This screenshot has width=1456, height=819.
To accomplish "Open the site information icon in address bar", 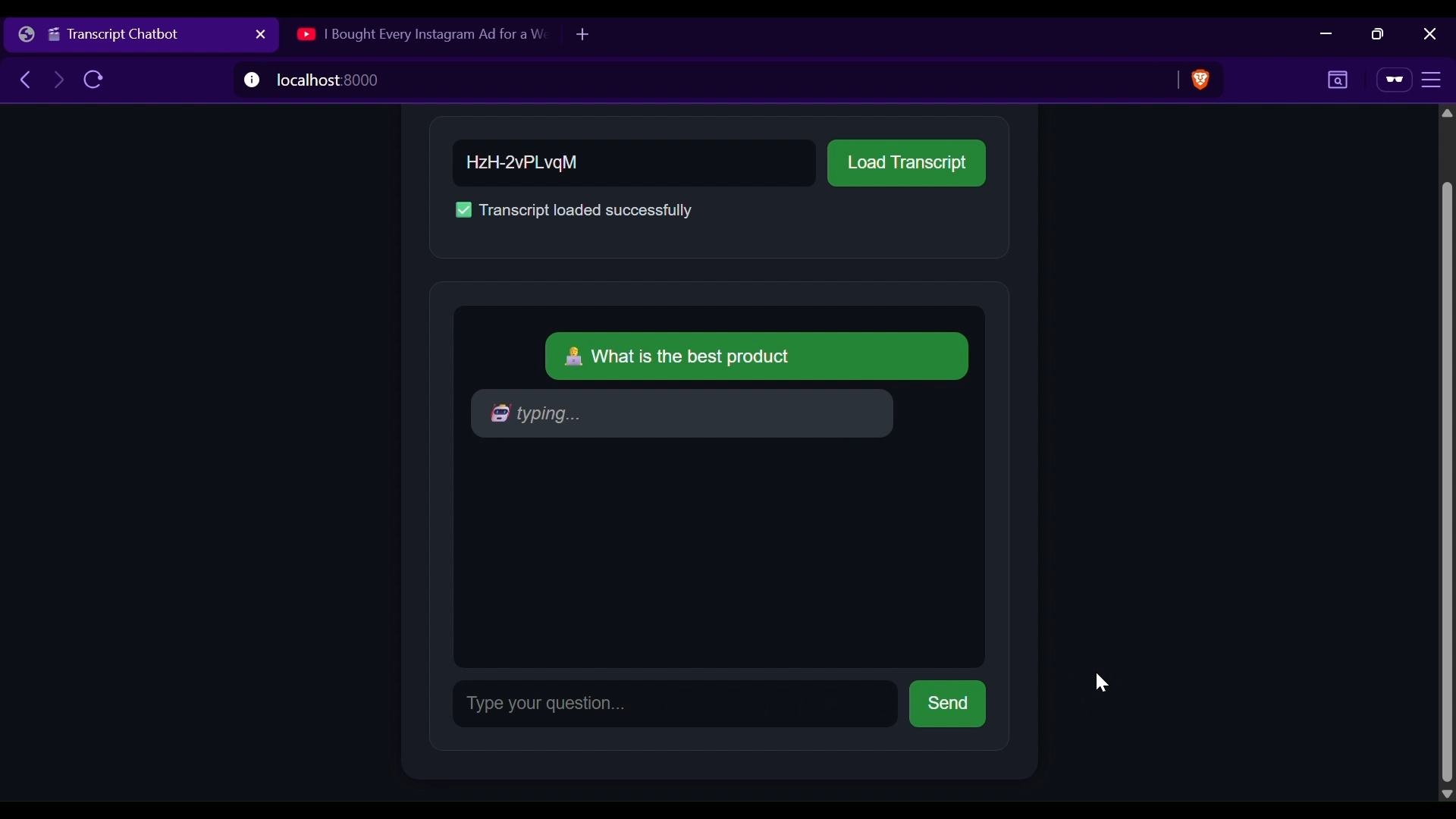I will [252, 80].
